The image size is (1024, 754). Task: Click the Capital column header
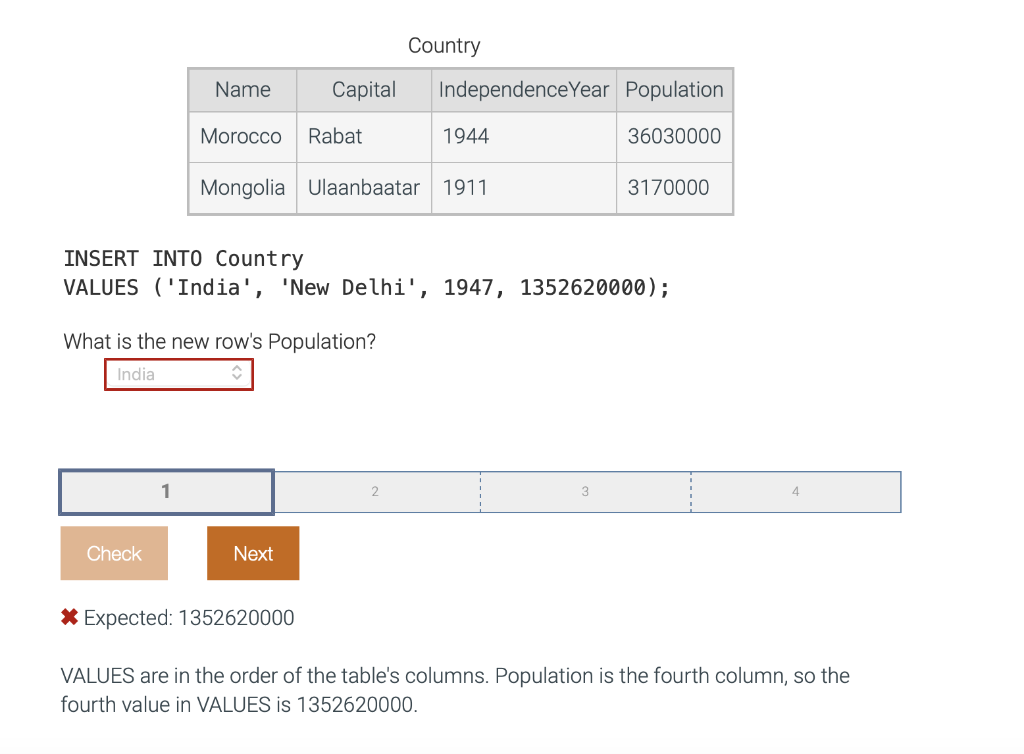click(363, 90)
